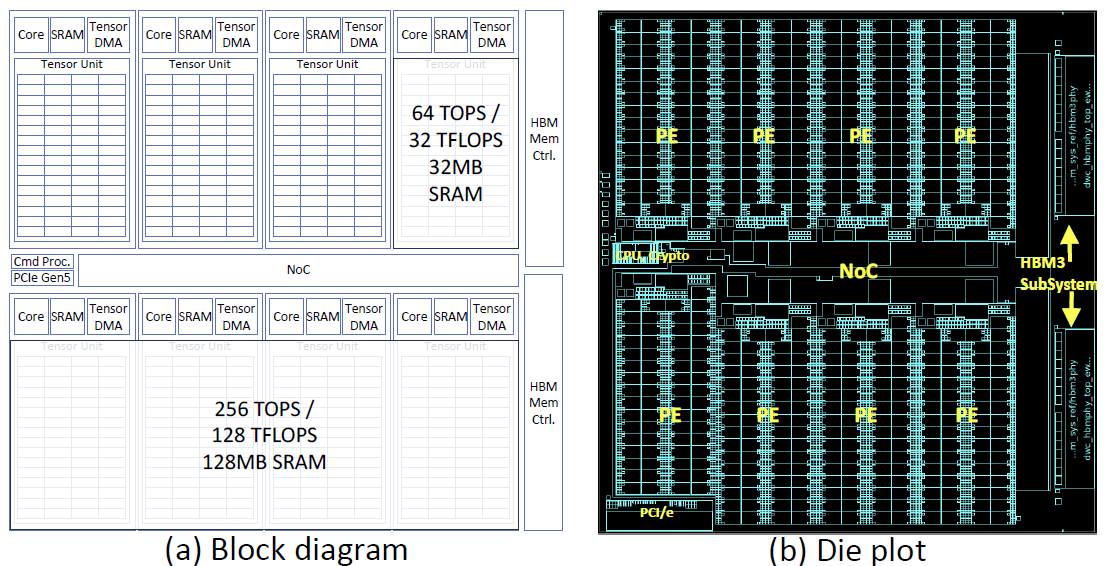This screenshot has height=566, width=1108.
Task: Click the "(a) Block diagram" caption
Action: (x=286, y=550)
